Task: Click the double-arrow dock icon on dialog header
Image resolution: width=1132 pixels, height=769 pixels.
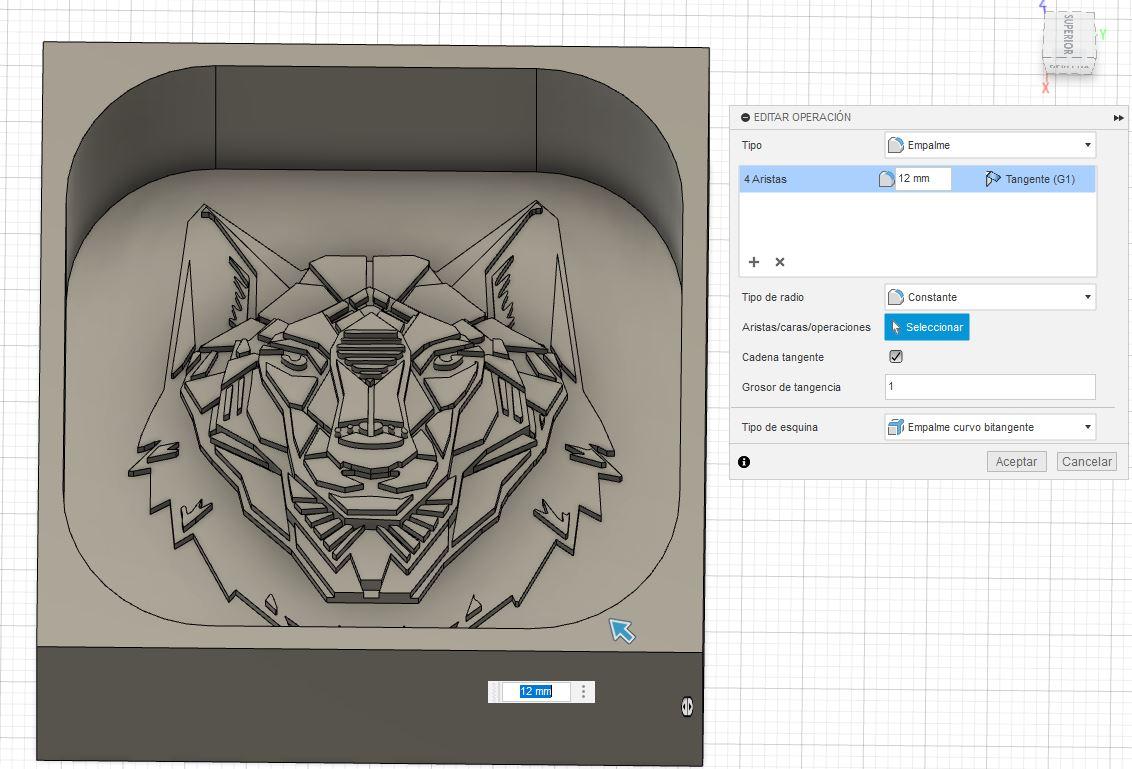Action: pyautogui.click(x=1118, y=118)
